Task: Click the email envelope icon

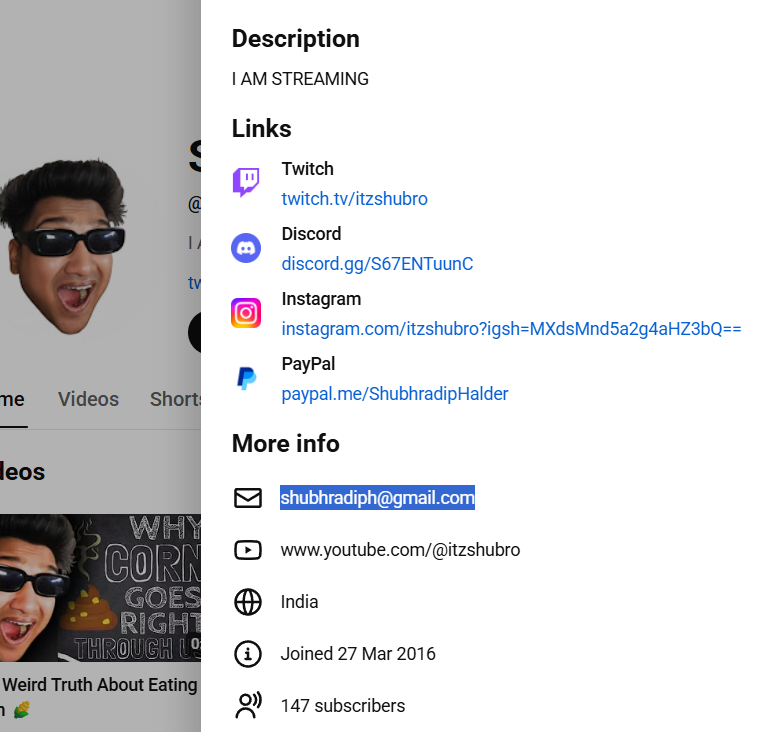Action: pos(248,498)
